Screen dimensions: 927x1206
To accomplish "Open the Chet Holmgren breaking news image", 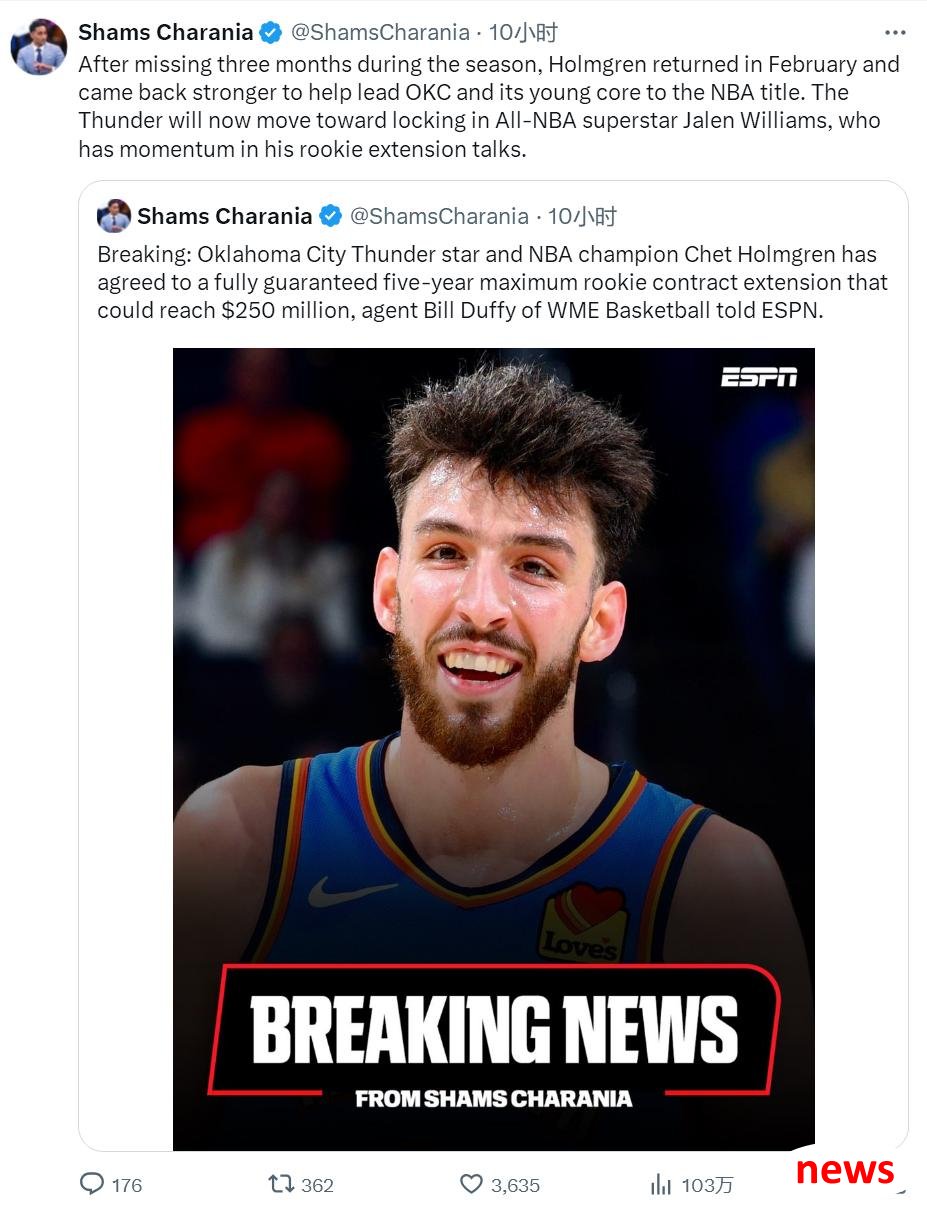I will point(494,749).
